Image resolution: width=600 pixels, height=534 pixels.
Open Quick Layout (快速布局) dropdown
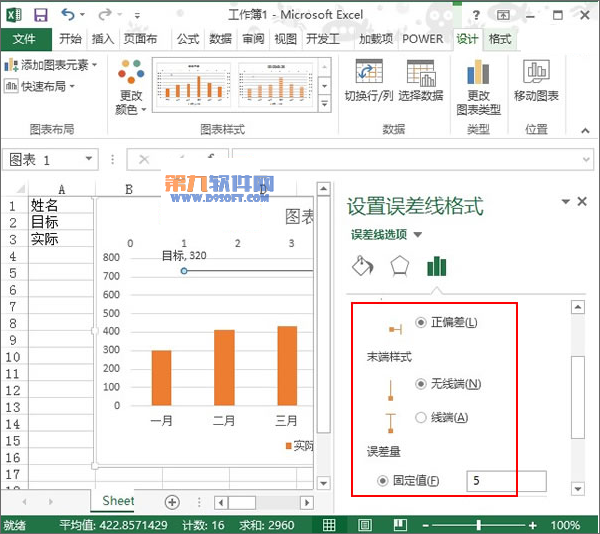pos(39,86)
